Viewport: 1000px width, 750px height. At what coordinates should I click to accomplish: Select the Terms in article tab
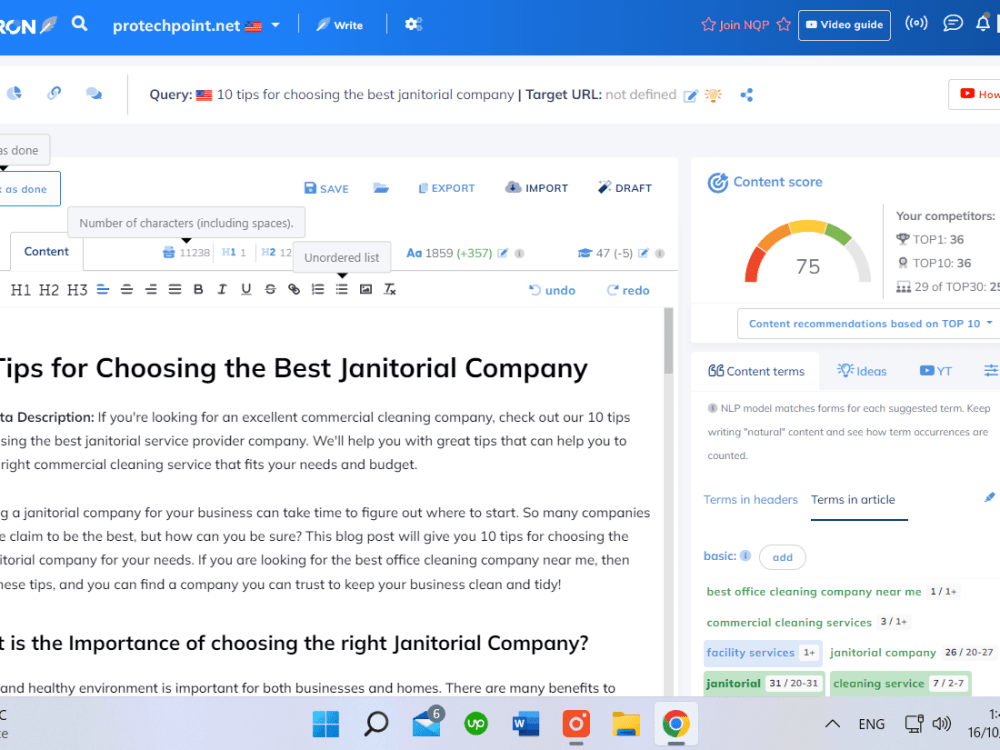tap(853, 499)
